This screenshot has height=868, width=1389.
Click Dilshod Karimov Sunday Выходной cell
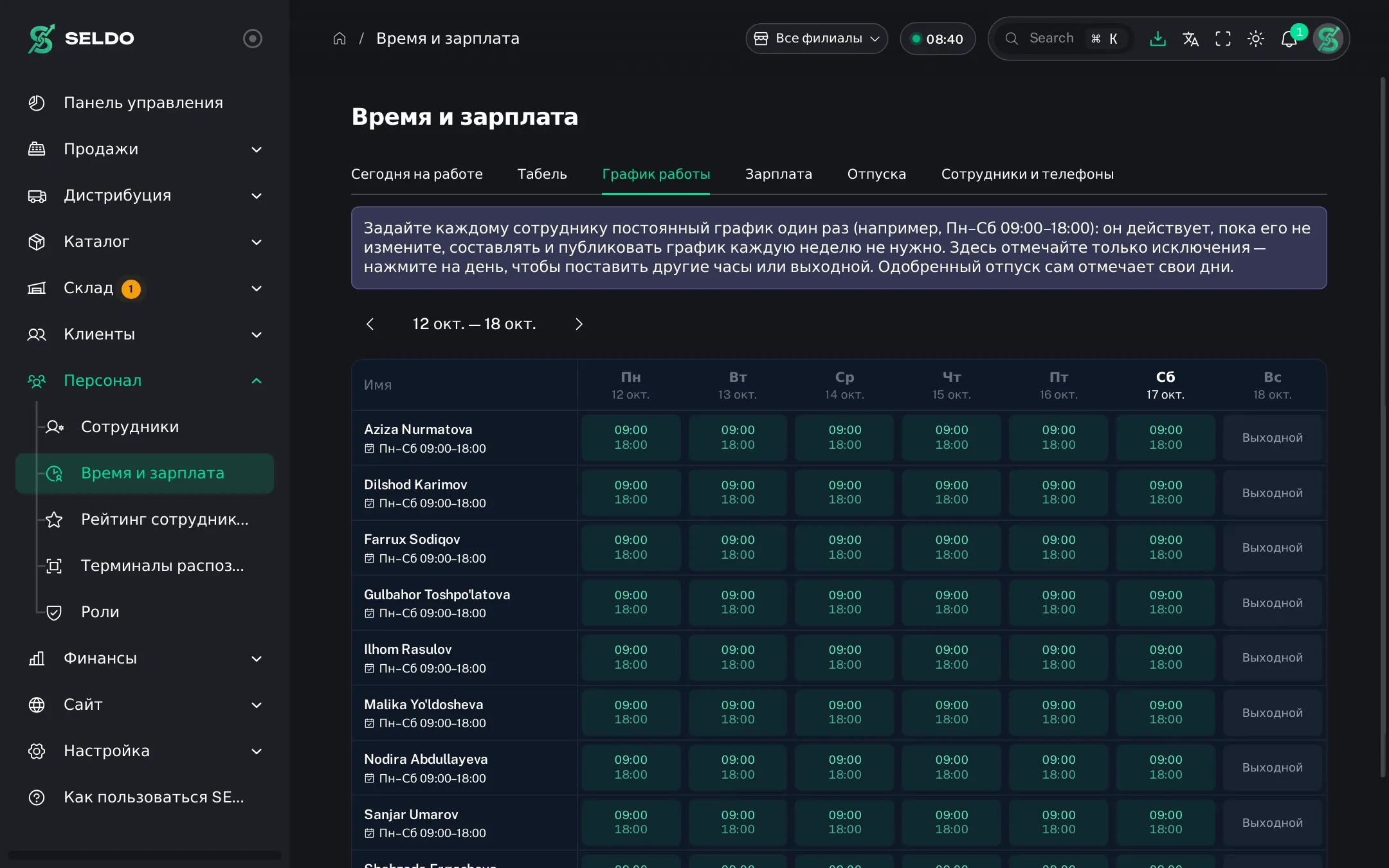[x=1272, y=493]
